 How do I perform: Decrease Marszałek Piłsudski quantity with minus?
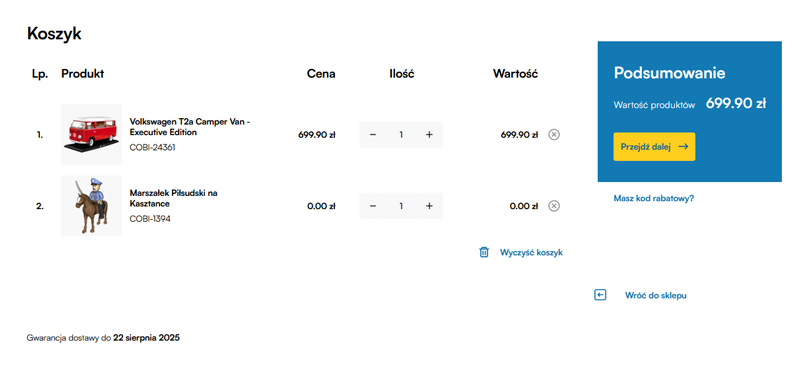click(373, 206)
